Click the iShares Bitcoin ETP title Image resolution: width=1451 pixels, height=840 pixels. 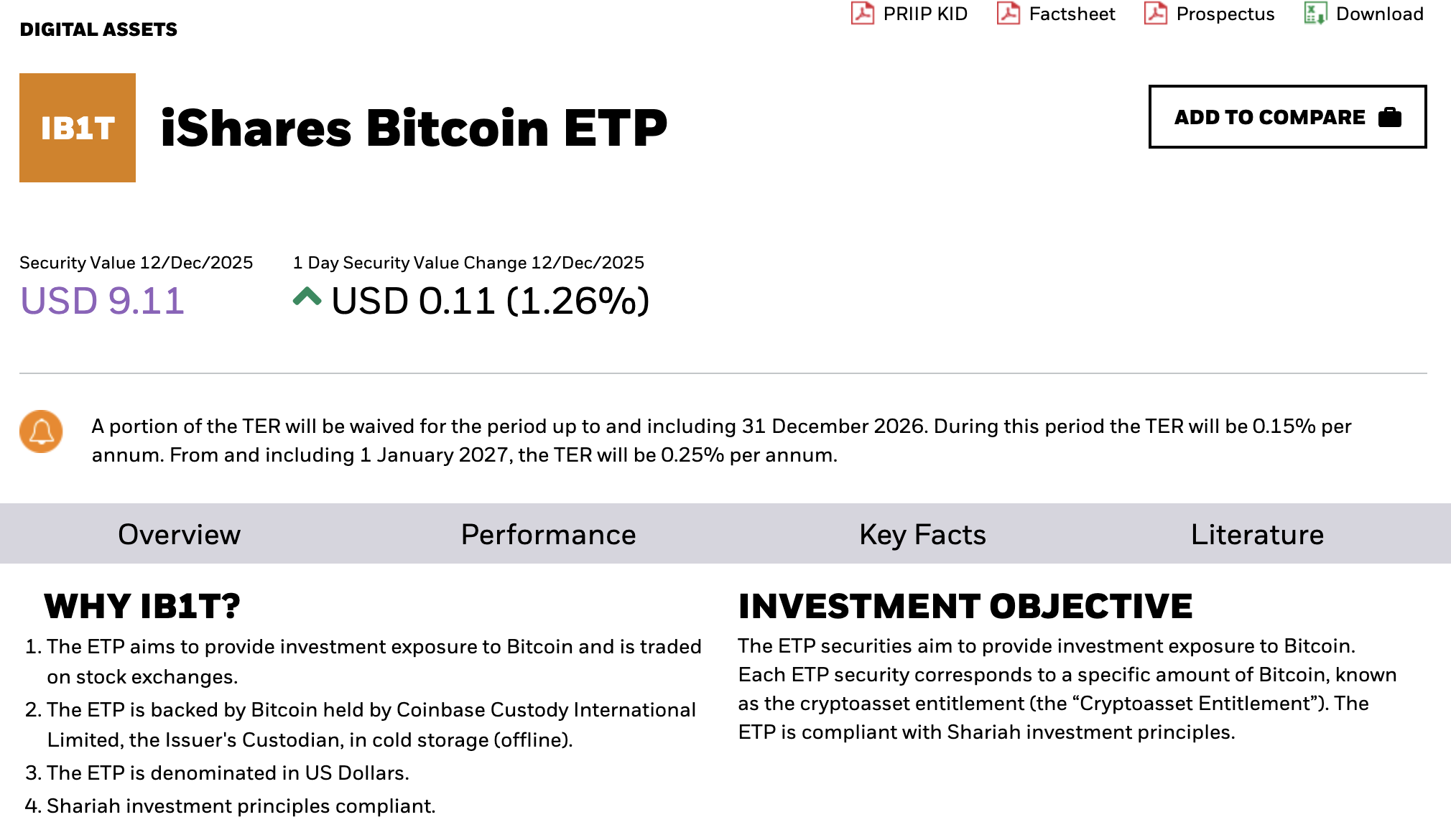tap(414, 128)
